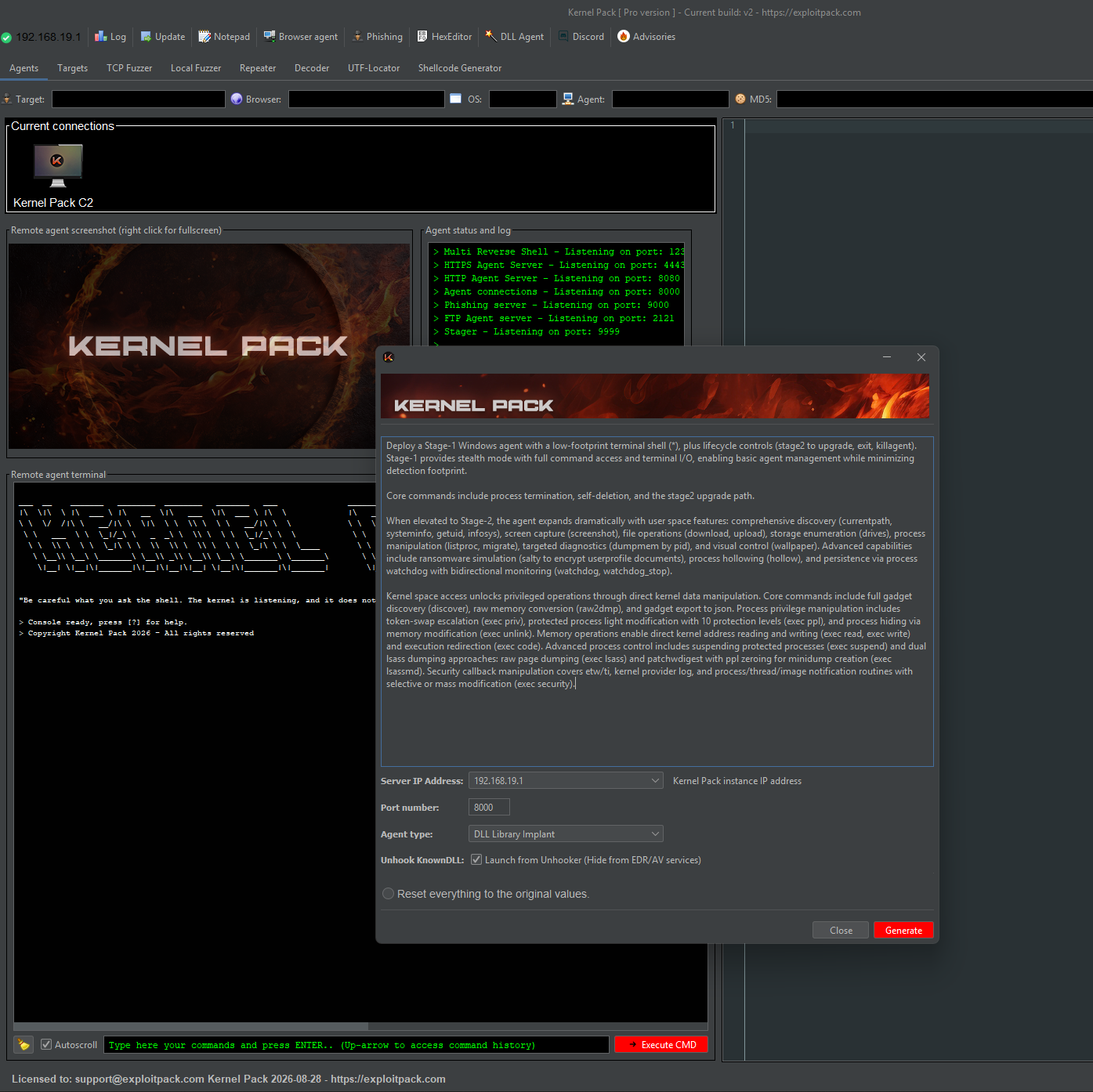The image size is (1093, 1092).
Task: Click the Browser filter input field
Action: [367, 99]
